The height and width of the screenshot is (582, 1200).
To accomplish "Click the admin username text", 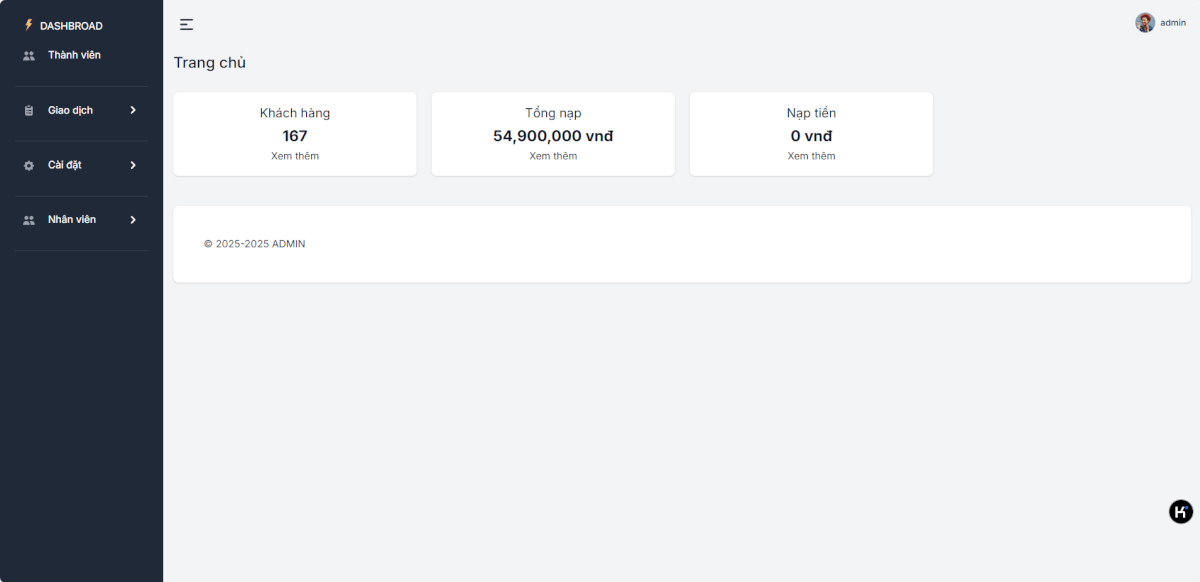I will point(1173,23).
